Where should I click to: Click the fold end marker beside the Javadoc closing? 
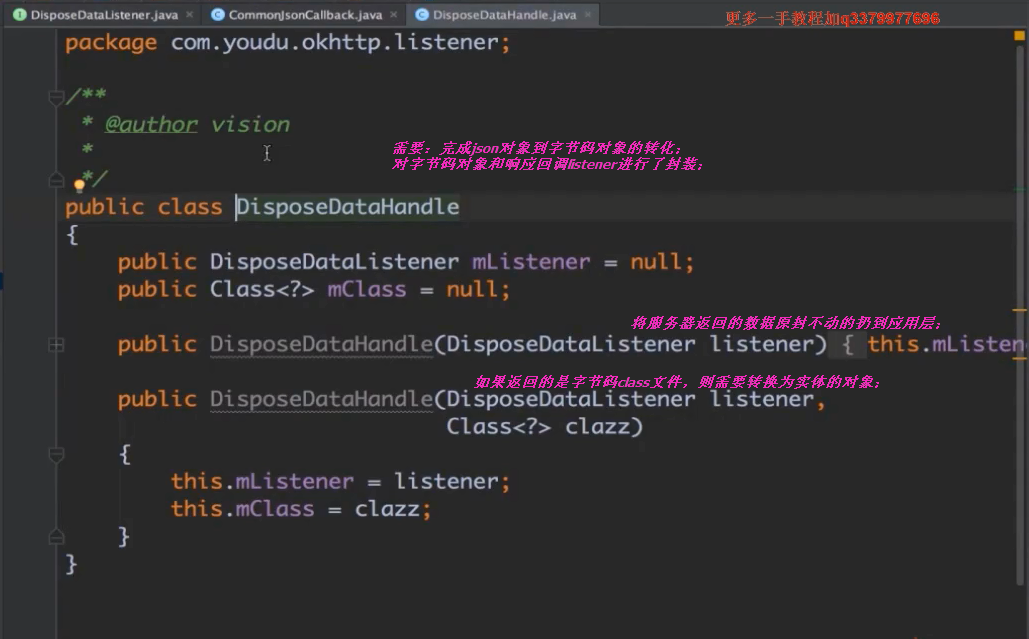coord(56,179)
